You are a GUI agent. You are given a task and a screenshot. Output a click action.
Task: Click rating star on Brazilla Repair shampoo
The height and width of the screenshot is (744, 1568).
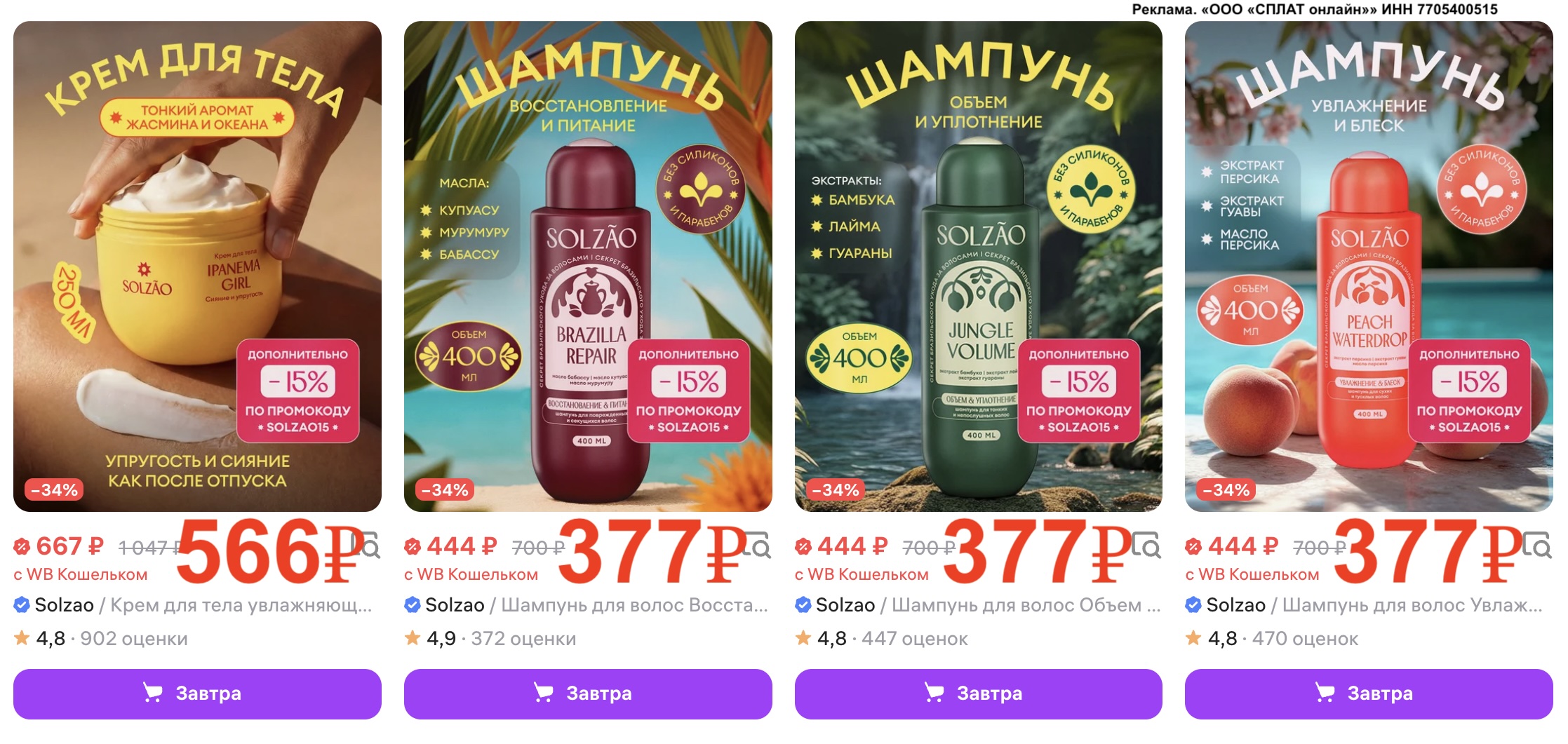click(x=413, y=638)
